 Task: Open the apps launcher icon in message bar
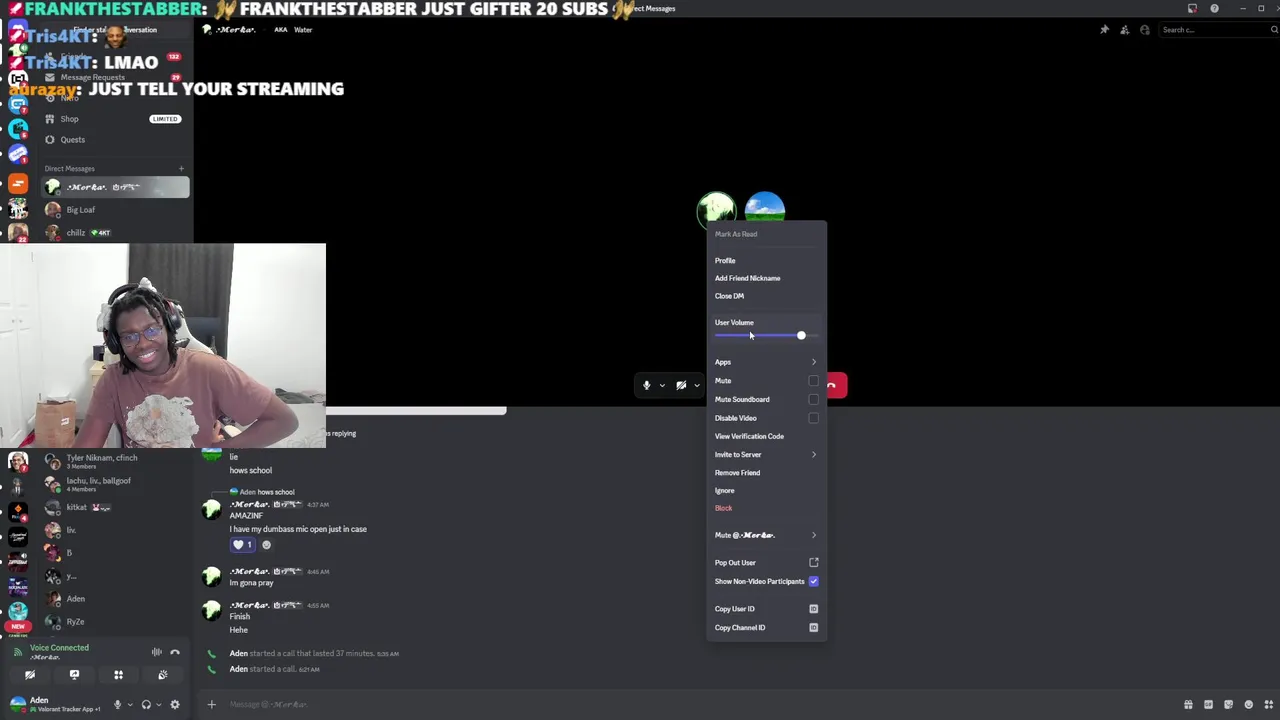[1268, 704]
